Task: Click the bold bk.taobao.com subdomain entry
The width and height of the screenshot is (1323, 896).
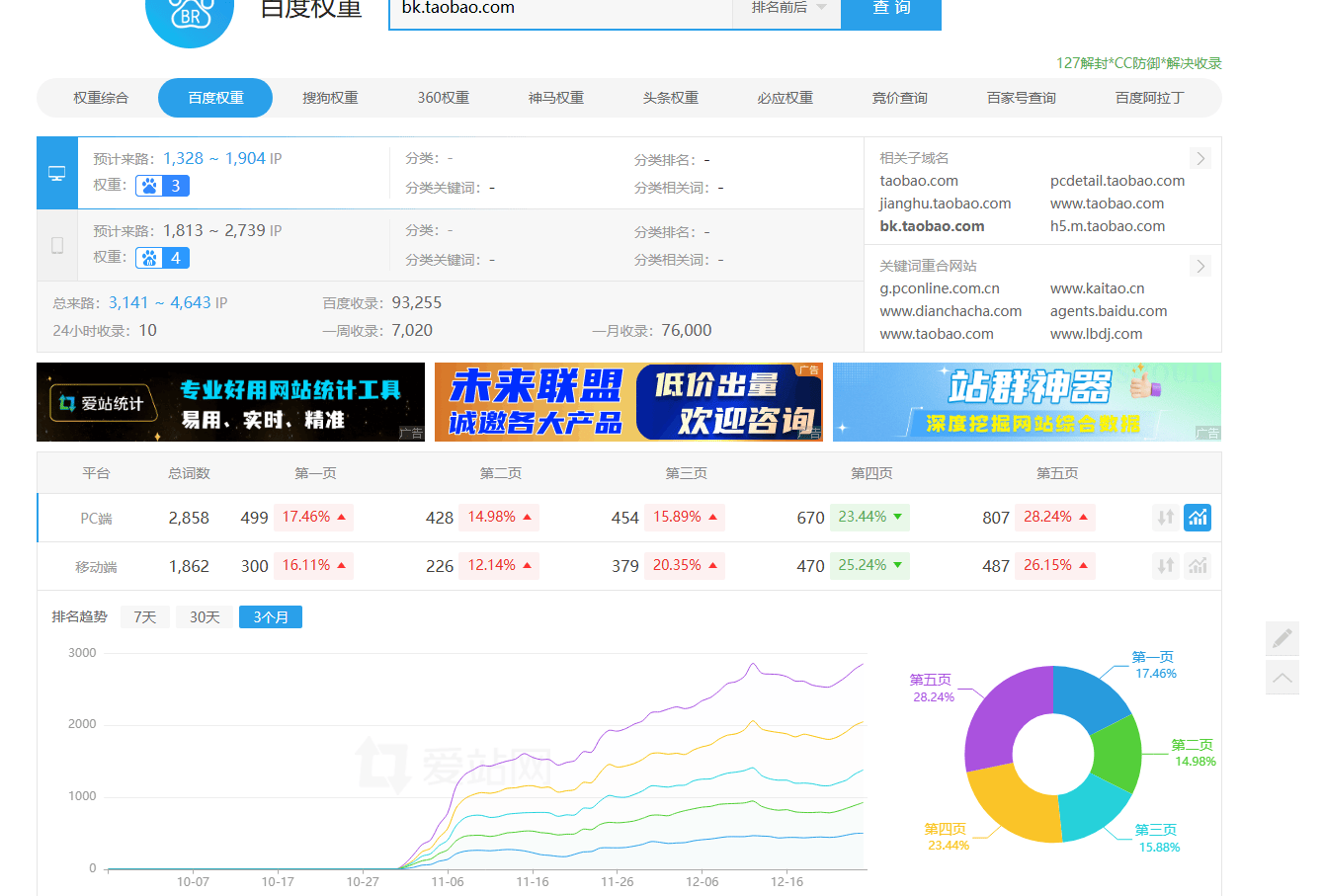Action: point(932,226)
